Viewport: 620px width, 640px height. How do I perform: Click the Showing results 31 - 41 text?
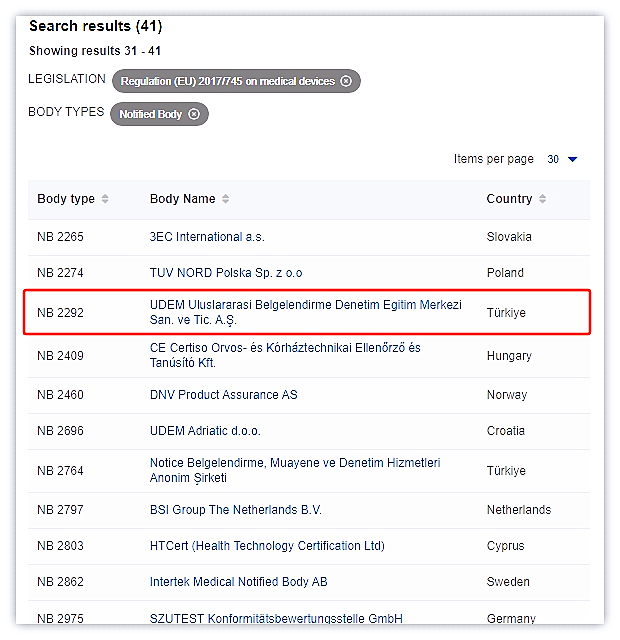pos(95,51)
